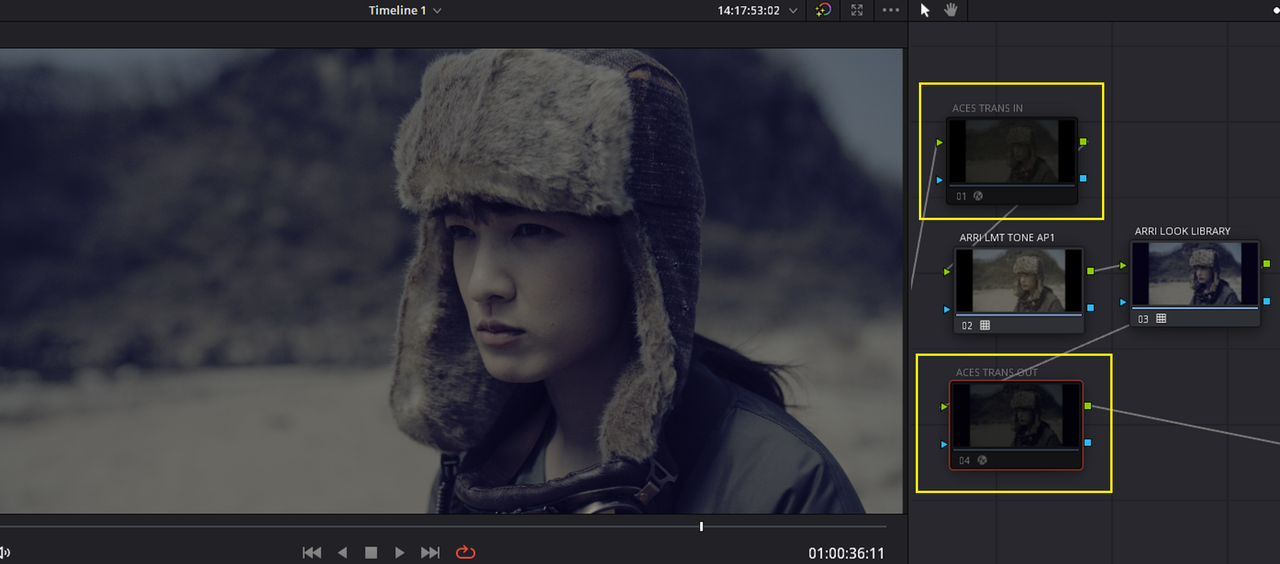Jump to last frame in transport controls
Viewport: 1280px width, 564px height.
coord(430,552)
